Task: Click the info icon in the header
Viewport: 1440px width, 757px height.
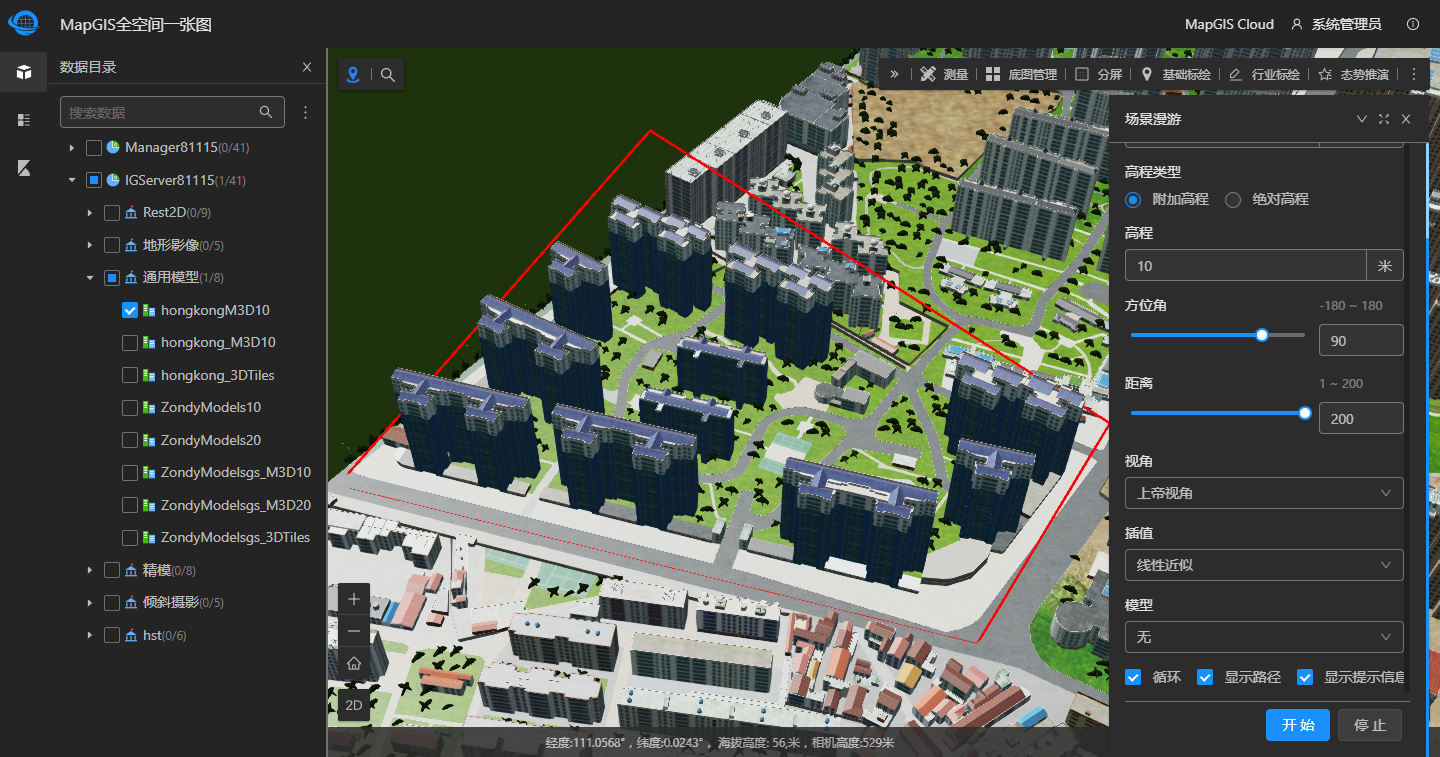Action: point(1413,24)
